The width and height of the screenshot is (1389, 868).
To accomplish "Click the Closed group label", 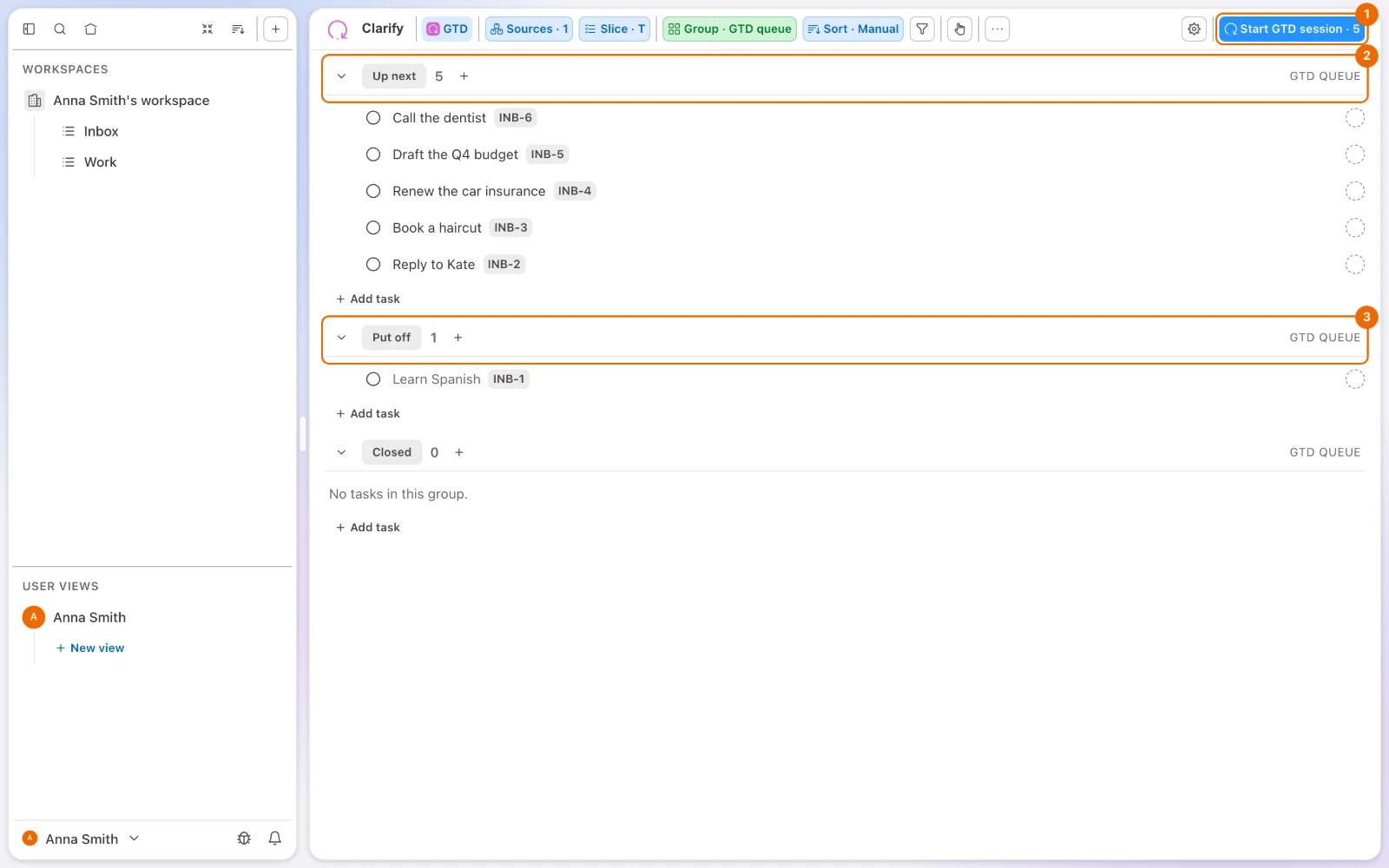I will [392, 452].
